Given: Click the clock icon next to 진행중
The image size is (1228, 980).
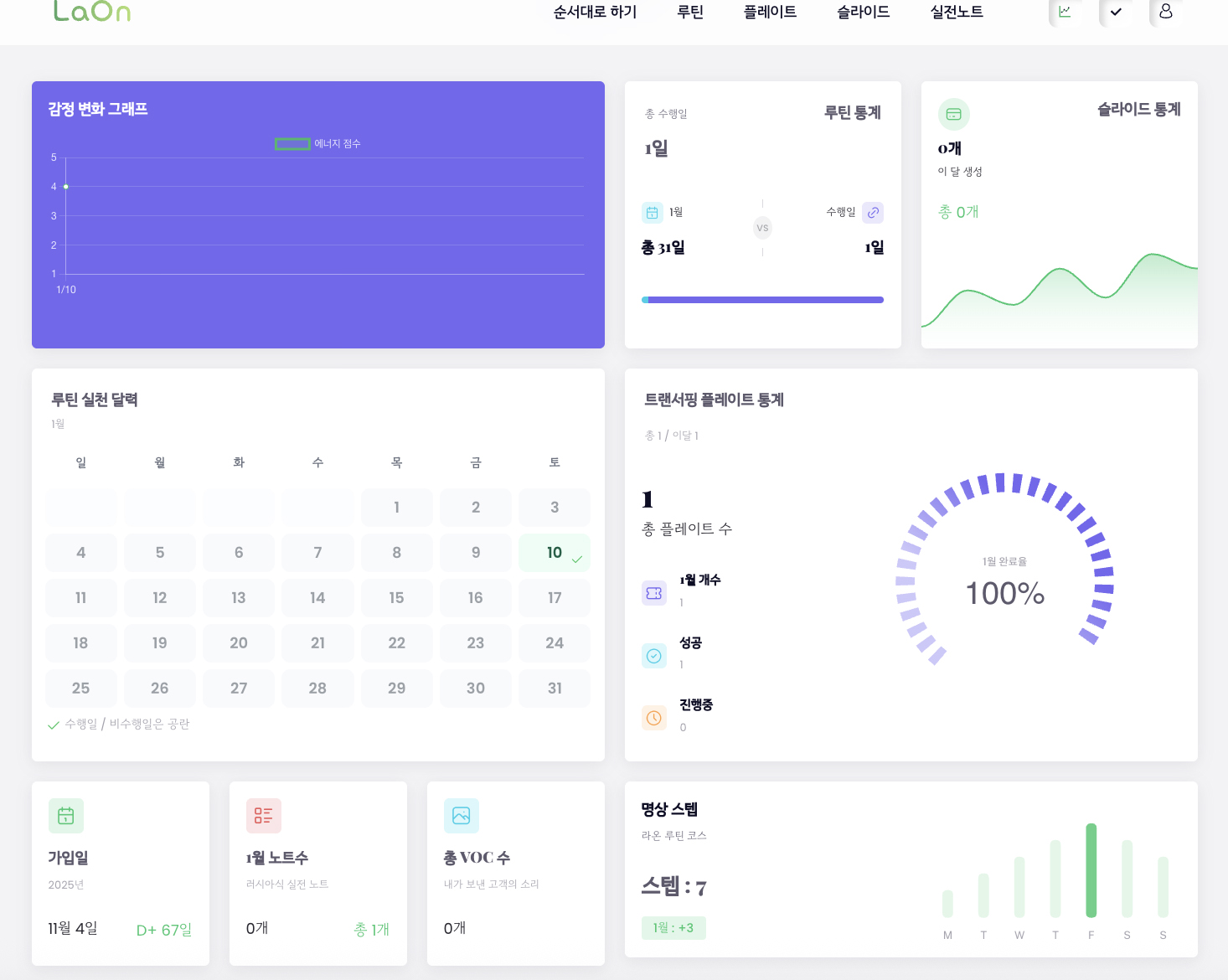Looking at the screenshot, I should 654,718.
